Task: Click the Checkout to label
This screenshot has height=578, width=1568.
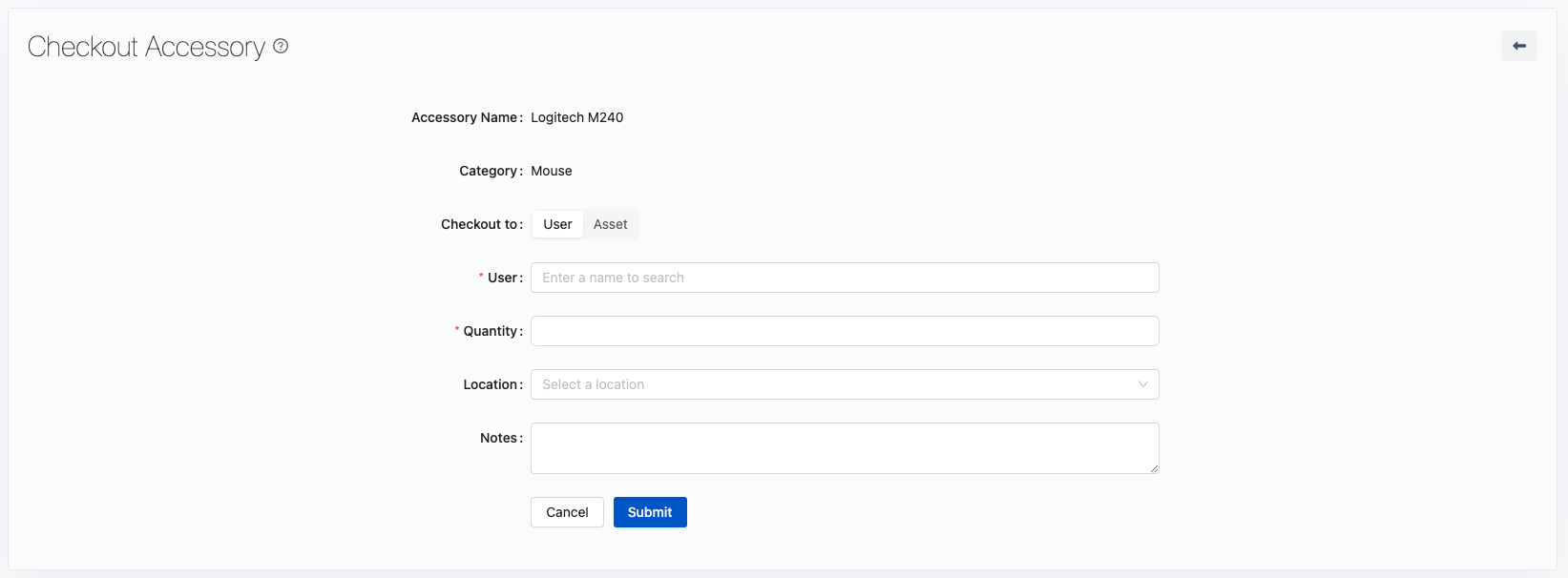Action: coord(480,224)
